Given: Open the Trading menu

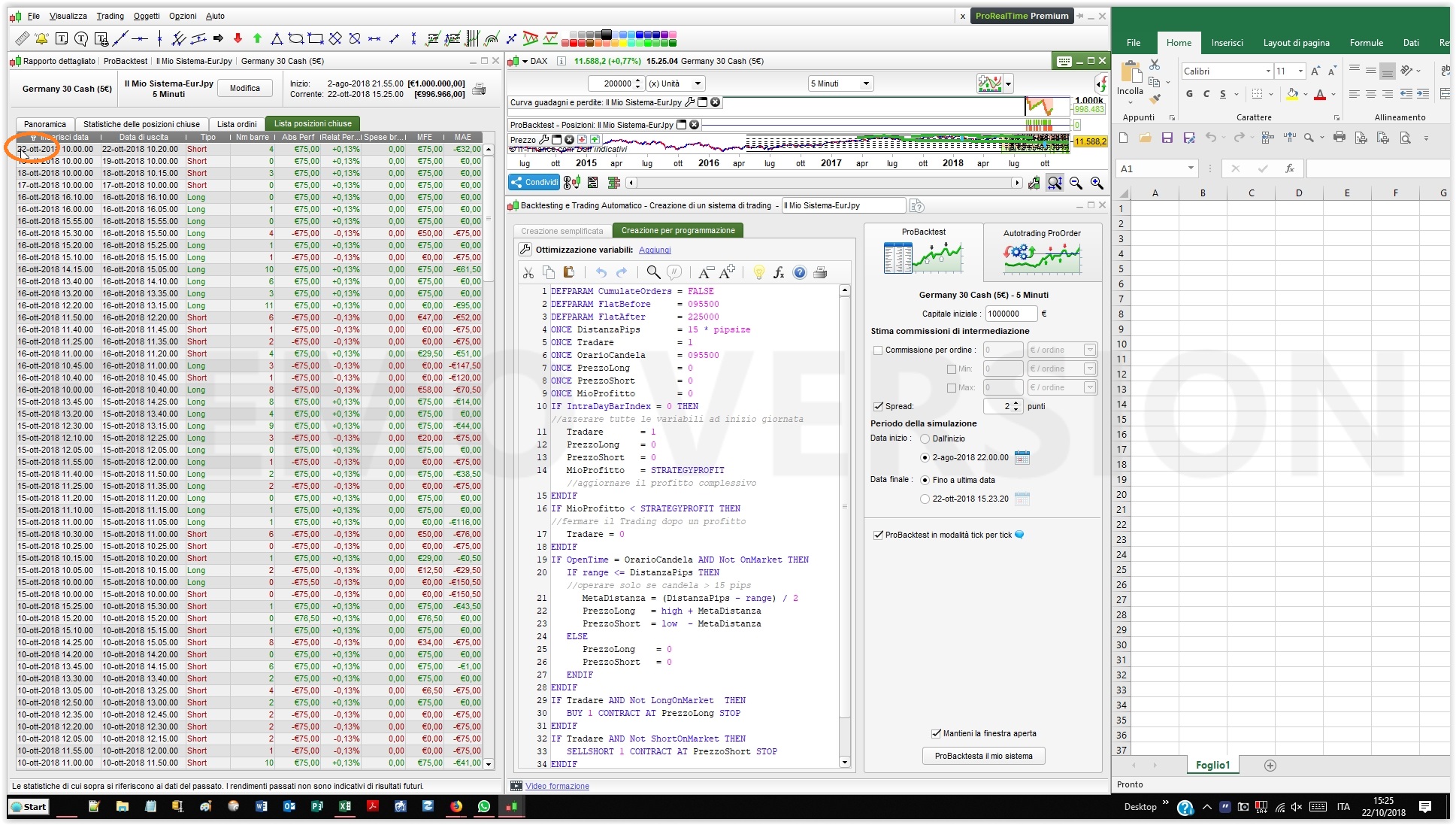Looking at the screenshot, I should click(x=110, y=16).
